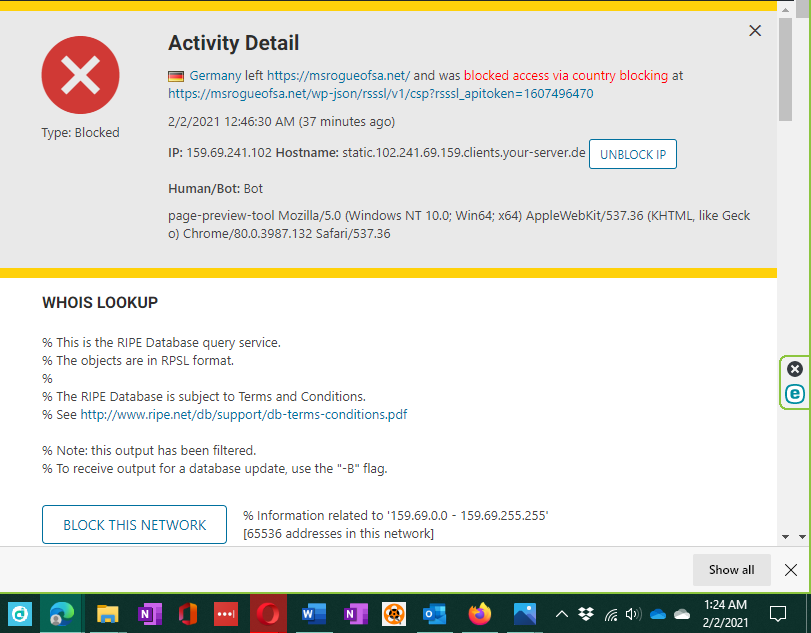The image size is (811, 633).
Task: Open the RIPE terms and conditions PDF link
Action: [243, 414]
